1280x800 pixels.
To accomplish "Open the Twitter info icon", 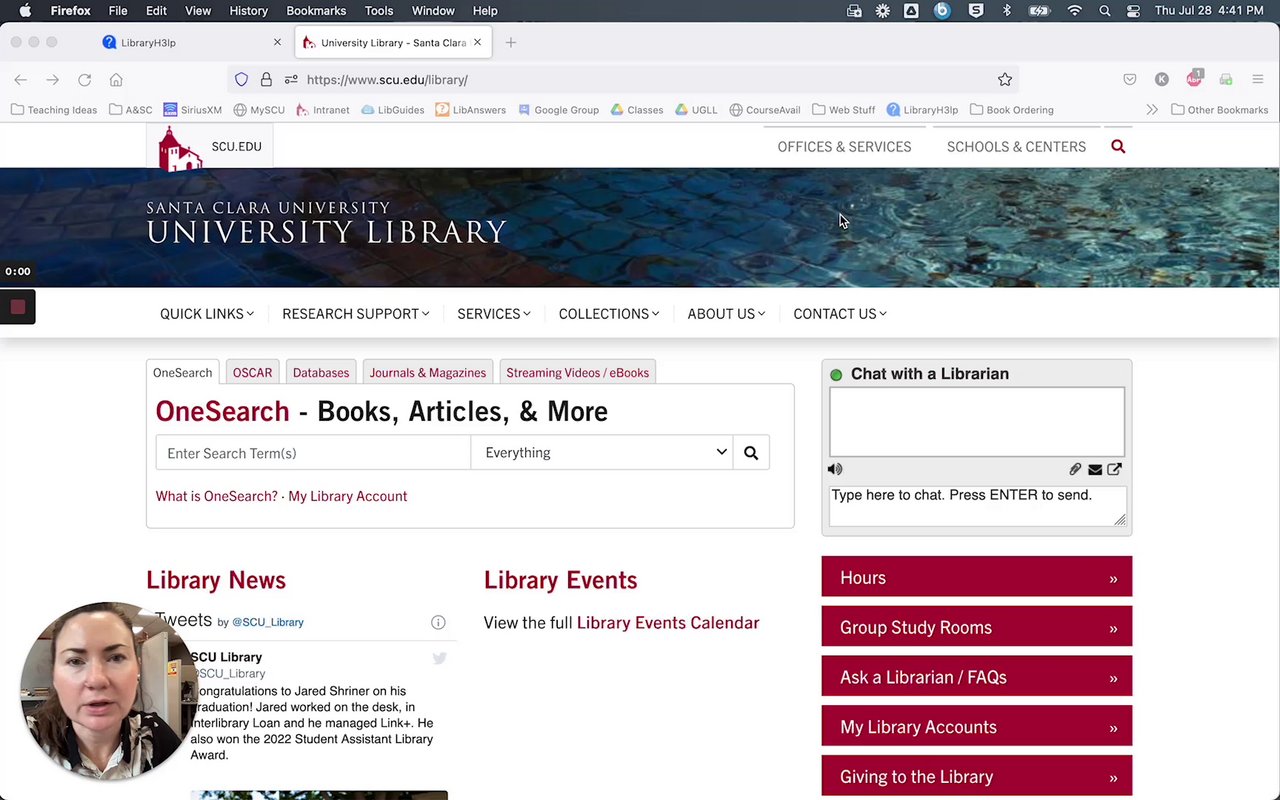I will 438,622.
